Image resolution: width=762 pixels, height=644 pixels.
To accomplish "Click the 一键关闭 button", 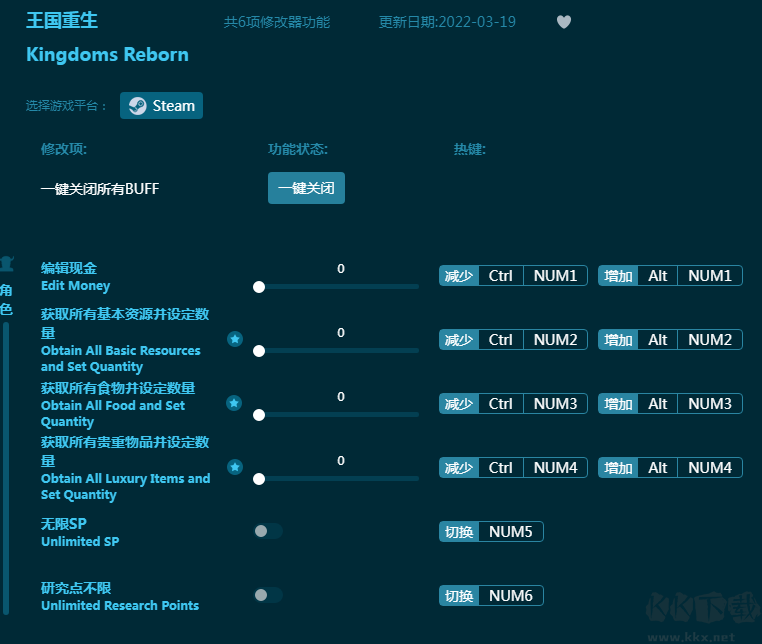I will point(306,188).
